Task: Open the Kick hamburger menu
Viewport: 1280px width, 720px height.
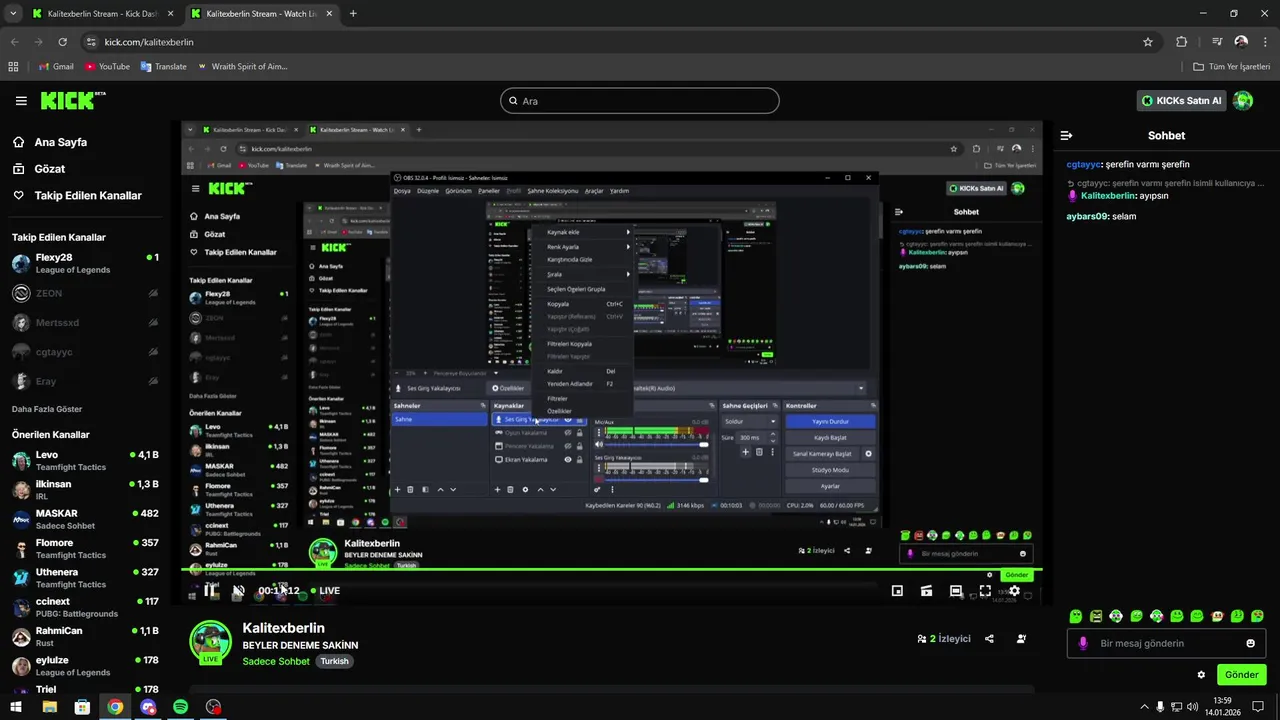Action: [x=21, y=101]
